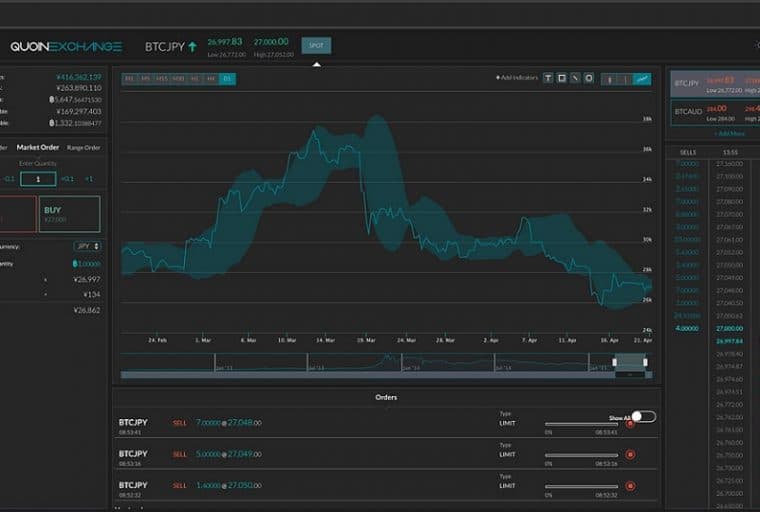Click the 26,997.83 last price in header
This screenshot has width=760, height=512.
[225, 42]
